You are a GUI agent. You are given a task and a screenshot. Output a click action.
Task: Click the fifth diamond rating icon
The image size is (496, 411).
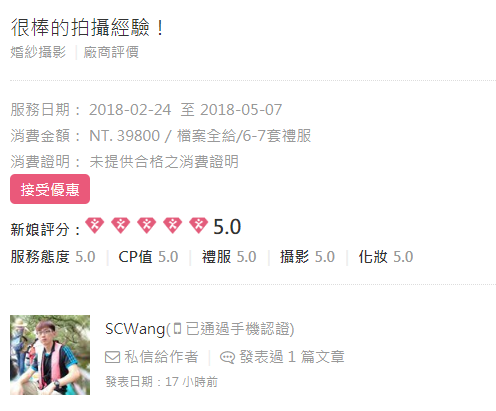pyautogui.click(x=199, y=225)
